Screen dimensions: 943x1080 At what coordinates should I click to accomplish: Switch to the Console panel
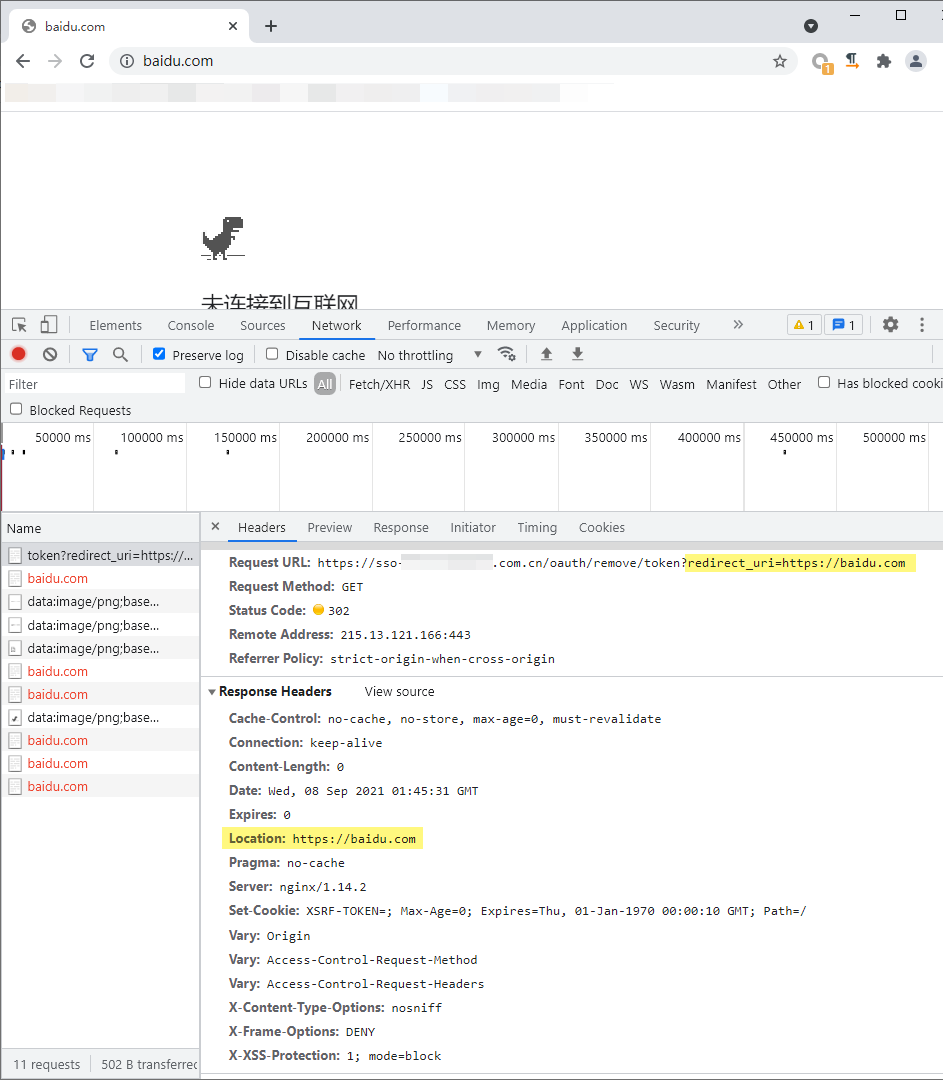pos(191,325)
